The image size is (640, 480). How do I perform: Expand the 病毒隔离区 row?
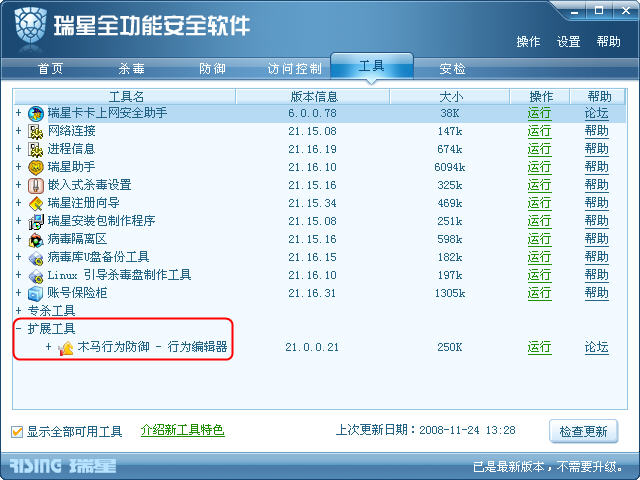(x=18, y=238)
